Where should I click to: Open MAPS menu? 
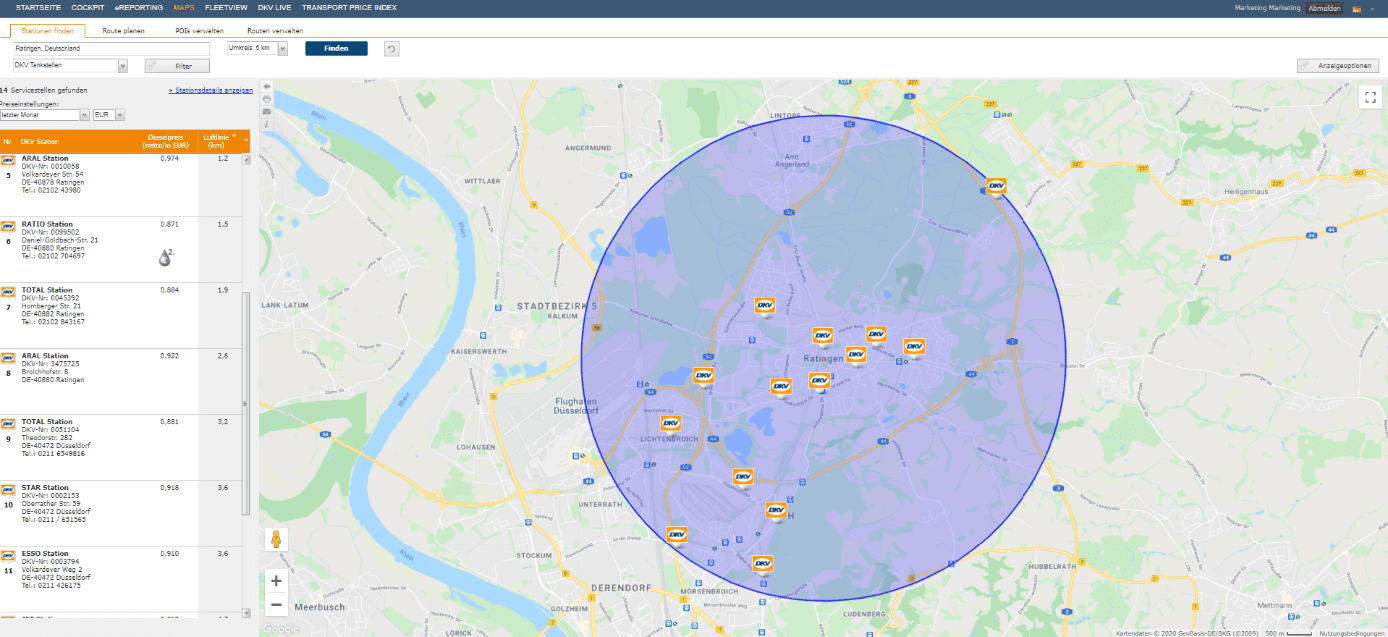click(184, 7)
